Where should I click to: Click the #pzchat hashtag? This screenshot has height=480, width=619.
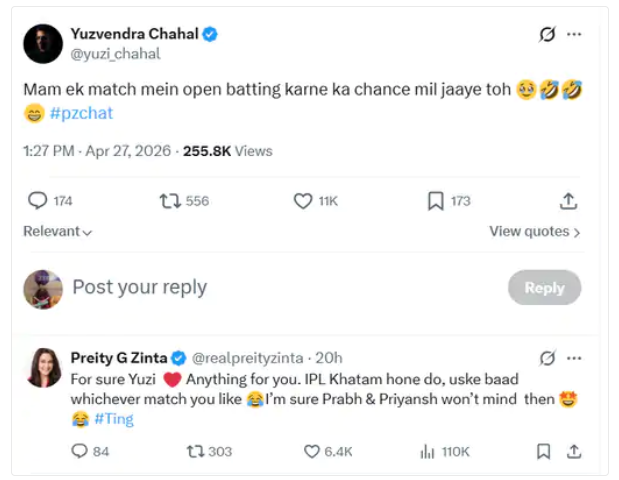point(81,113)
